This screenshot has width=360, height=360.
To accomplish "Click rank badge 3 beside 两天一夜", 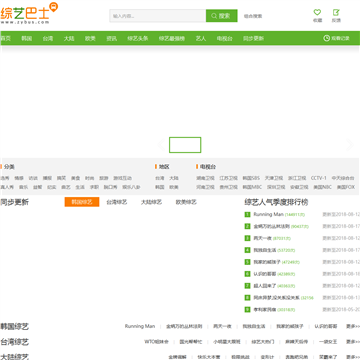I will click(x=247, y=238).
